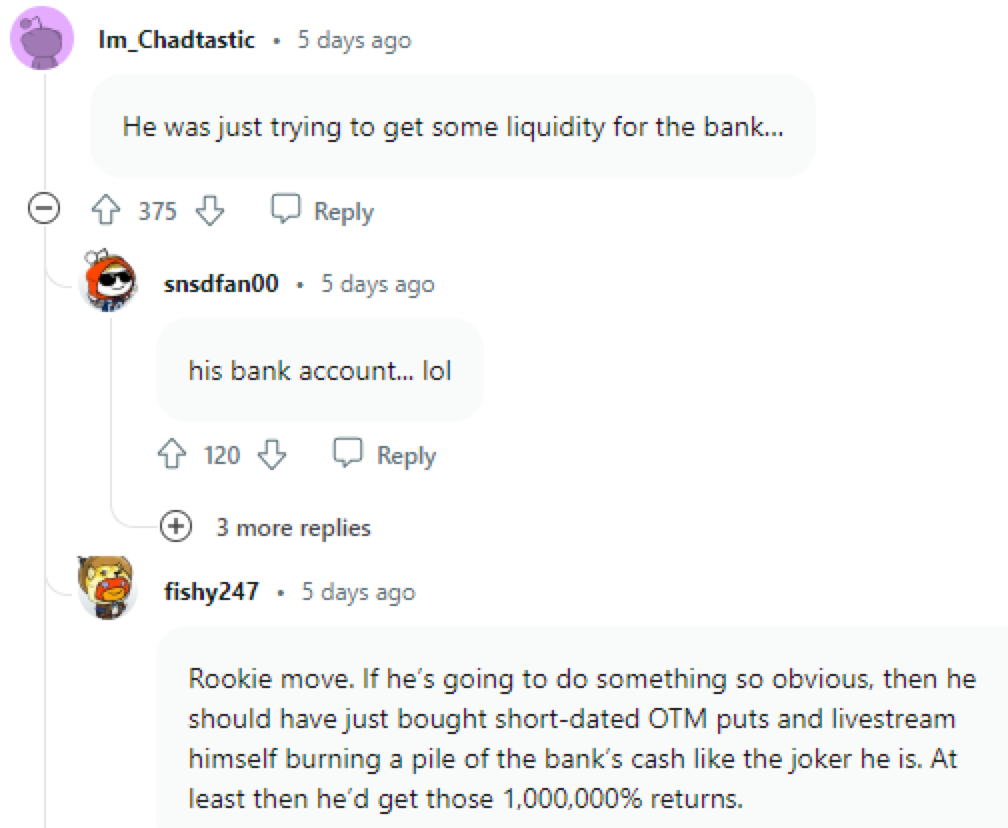Screen dimensions: 1008x828
Task: Open snsdfan00's sunglasses avatar
Action: (x=109, y=281)
